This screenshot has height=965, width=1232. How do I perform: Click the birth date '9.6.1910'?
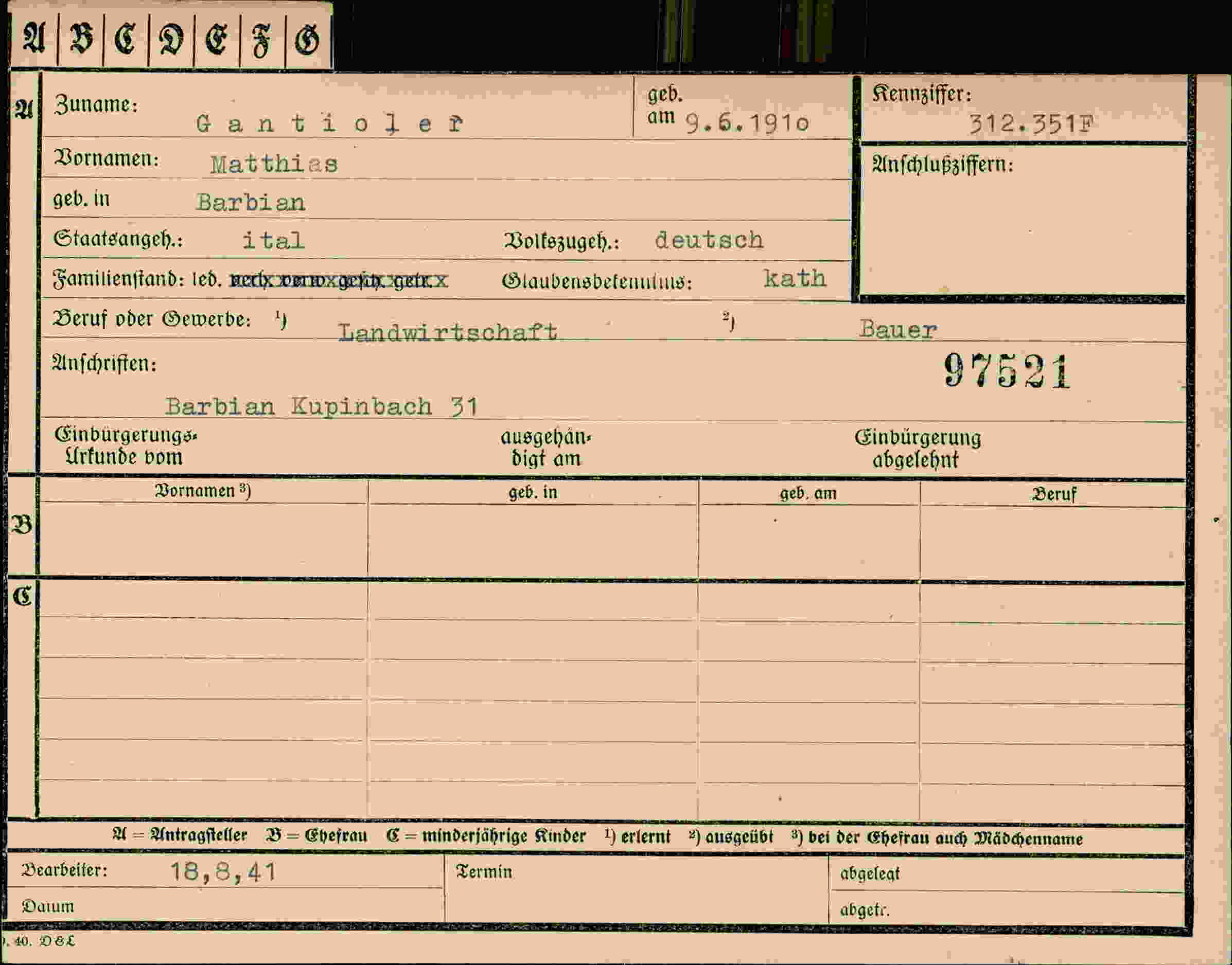tap(747, 122)
